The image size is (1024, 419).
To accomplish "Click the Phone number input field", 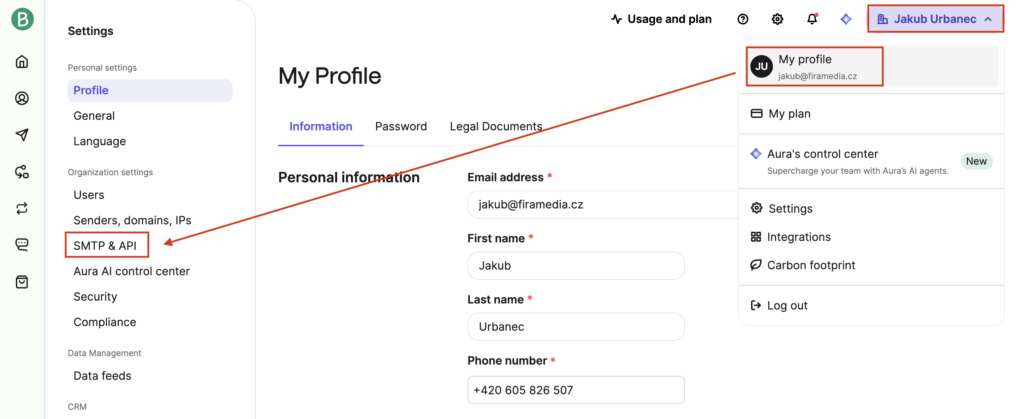I will 575,390.
